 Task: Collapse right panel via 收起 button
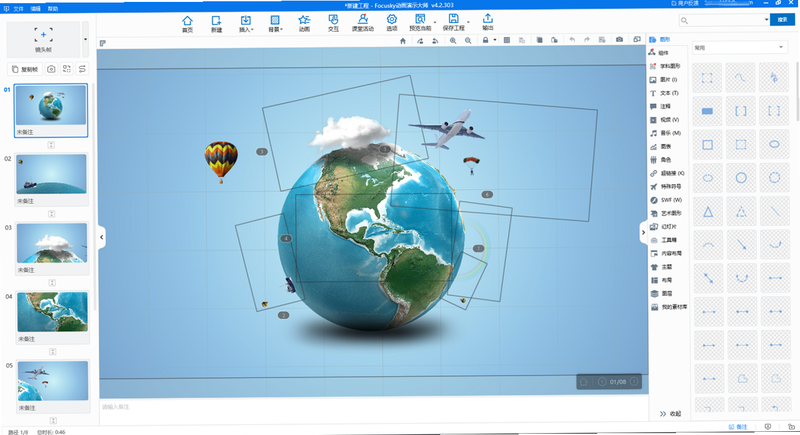point(670,414)
